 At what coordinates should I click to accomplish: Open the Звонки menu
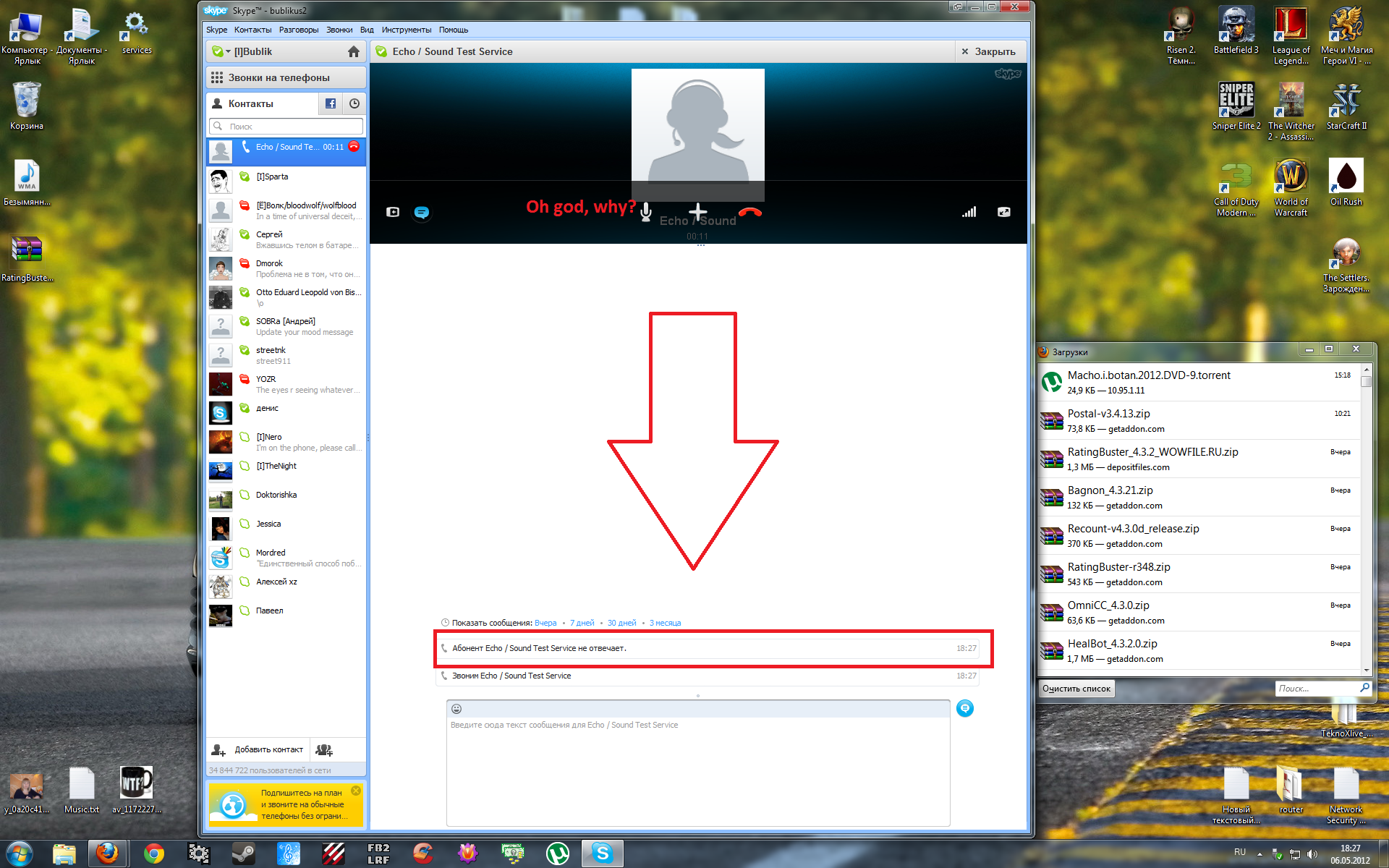coord(339,30)
